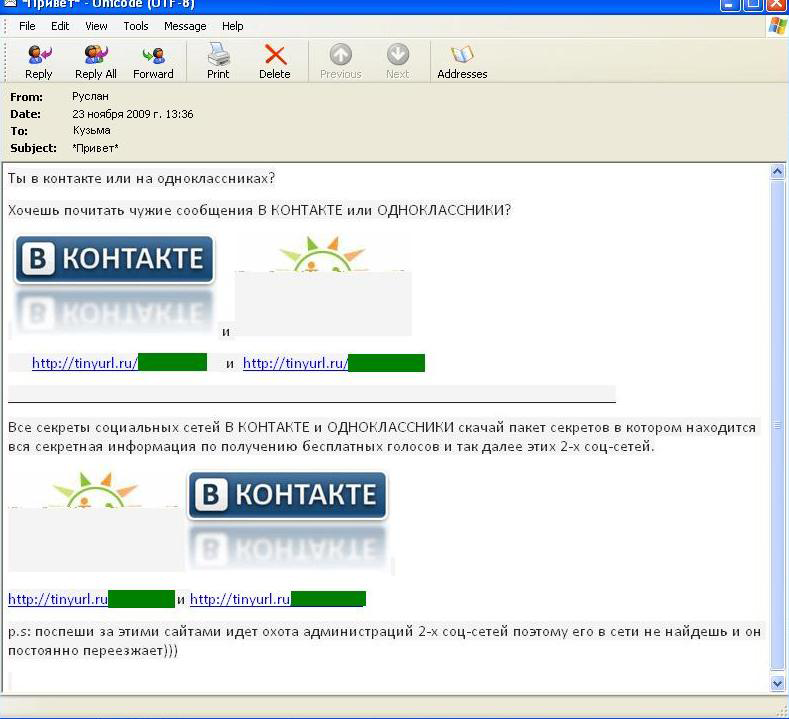Viewport: 789px width, 719px height.
Task: Click the top В КОНТАКТЕ logo image
Action: click(x=114, y=285)
